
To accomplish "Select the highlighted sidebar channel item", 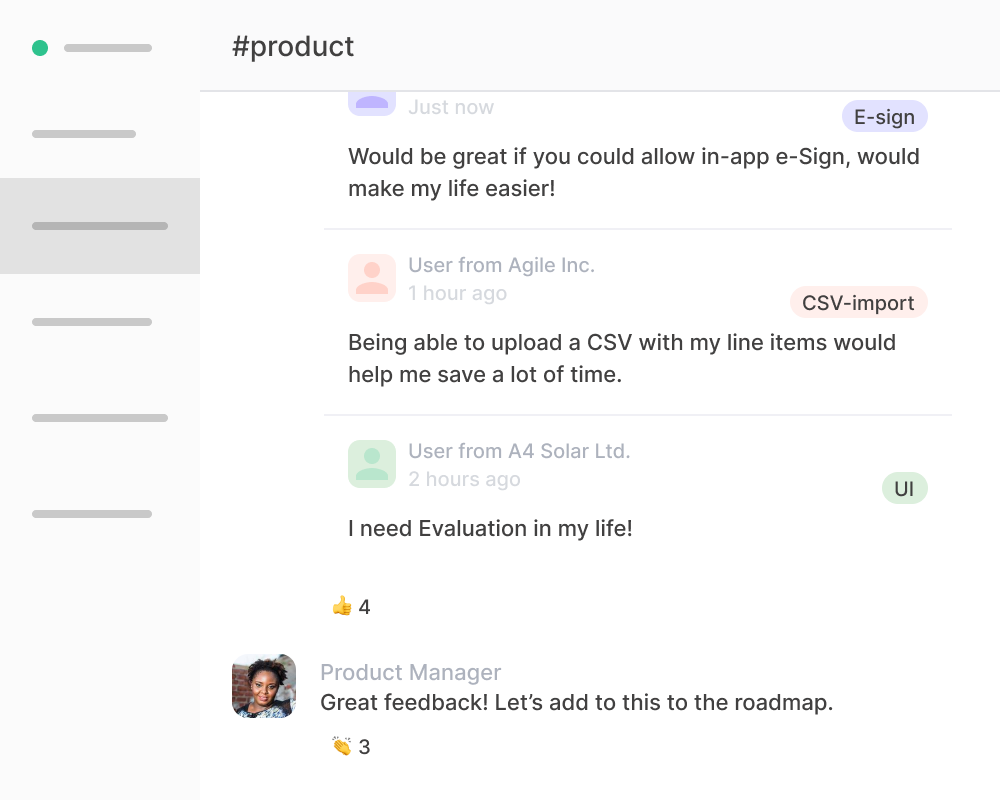I will click(x=100, y=226).
